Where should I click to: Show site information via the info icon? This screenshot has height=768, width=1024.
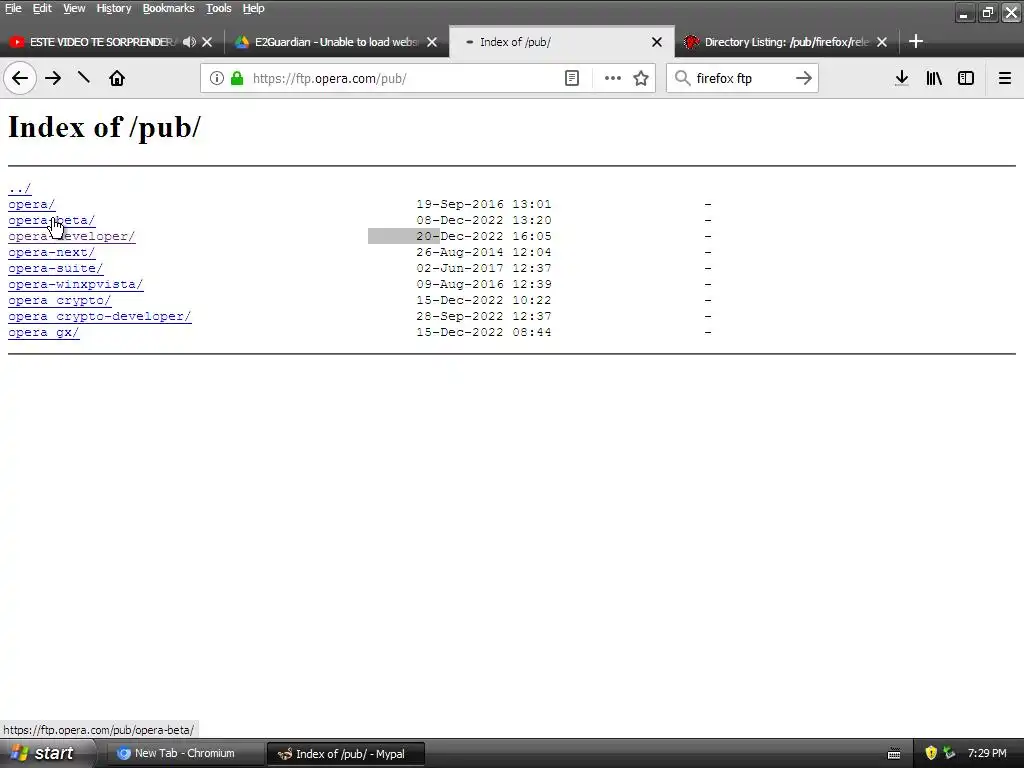point(217,78)
